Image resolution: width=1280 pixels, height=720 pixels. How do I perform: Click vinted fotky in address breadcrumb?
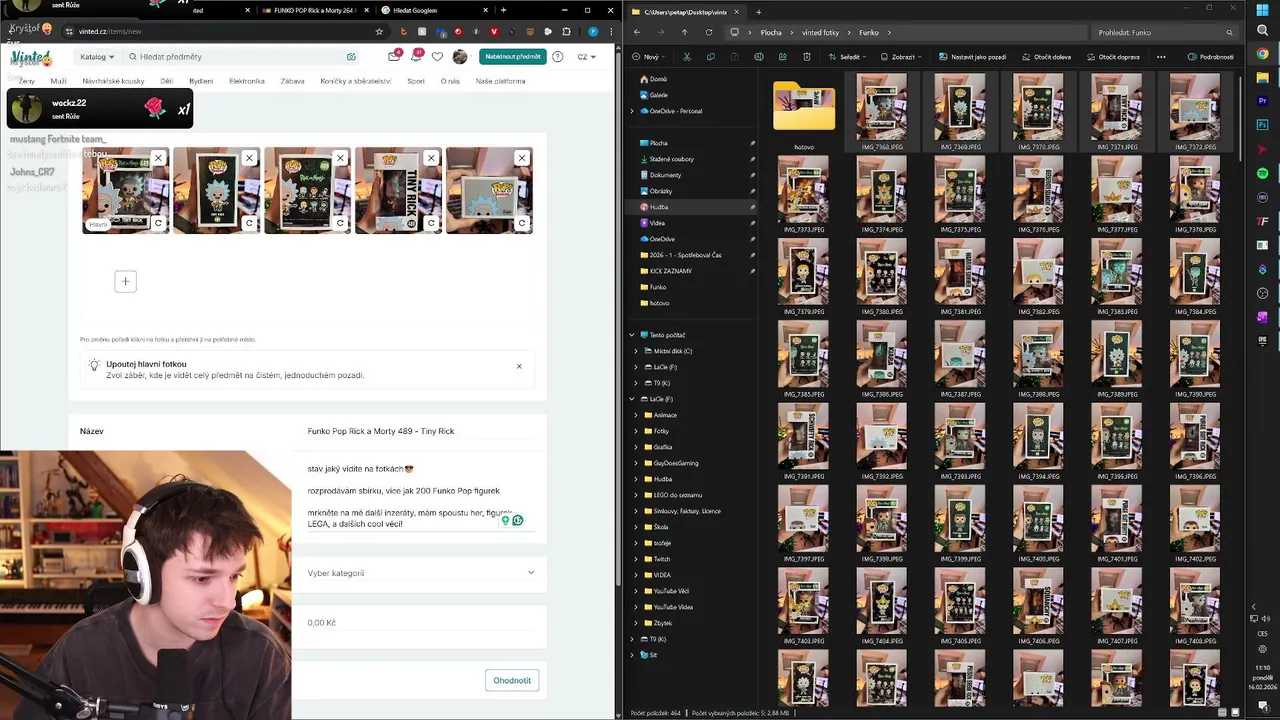[820, 32]
